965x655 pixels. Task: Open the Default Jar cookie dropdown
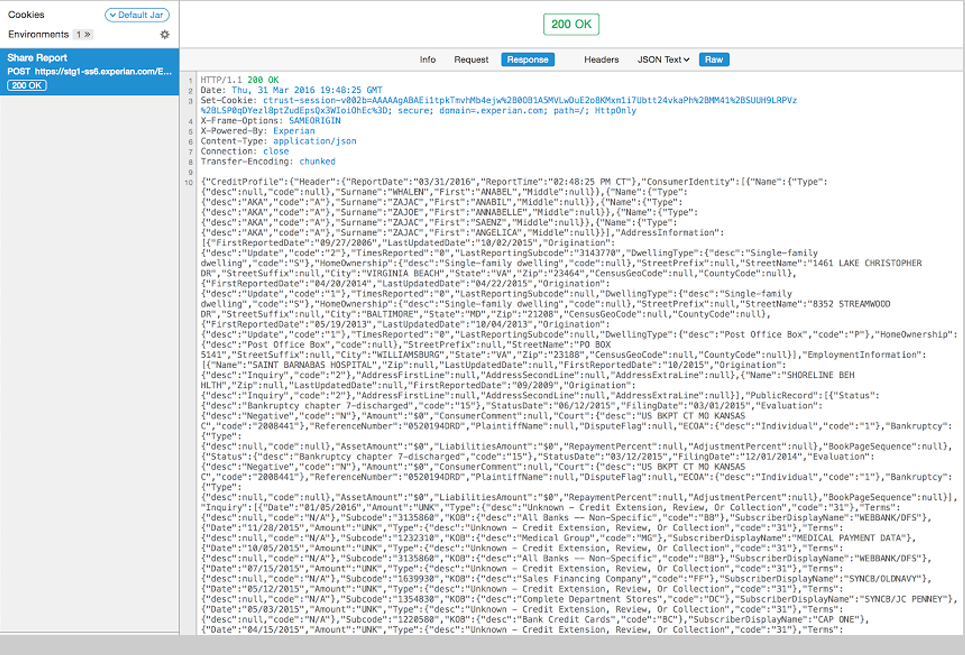(x=138, y=15)
